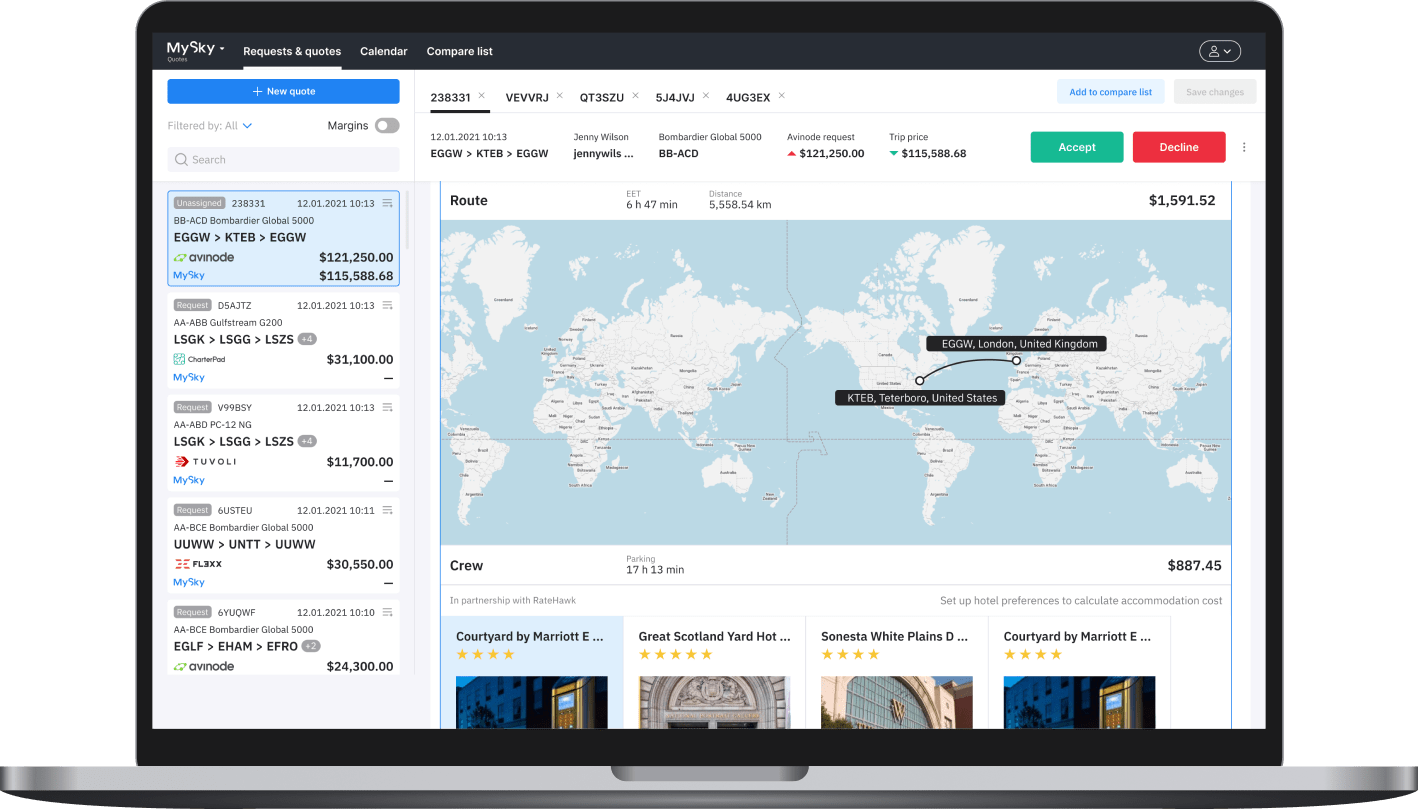Click the search magnifier icon

point(181,159)
